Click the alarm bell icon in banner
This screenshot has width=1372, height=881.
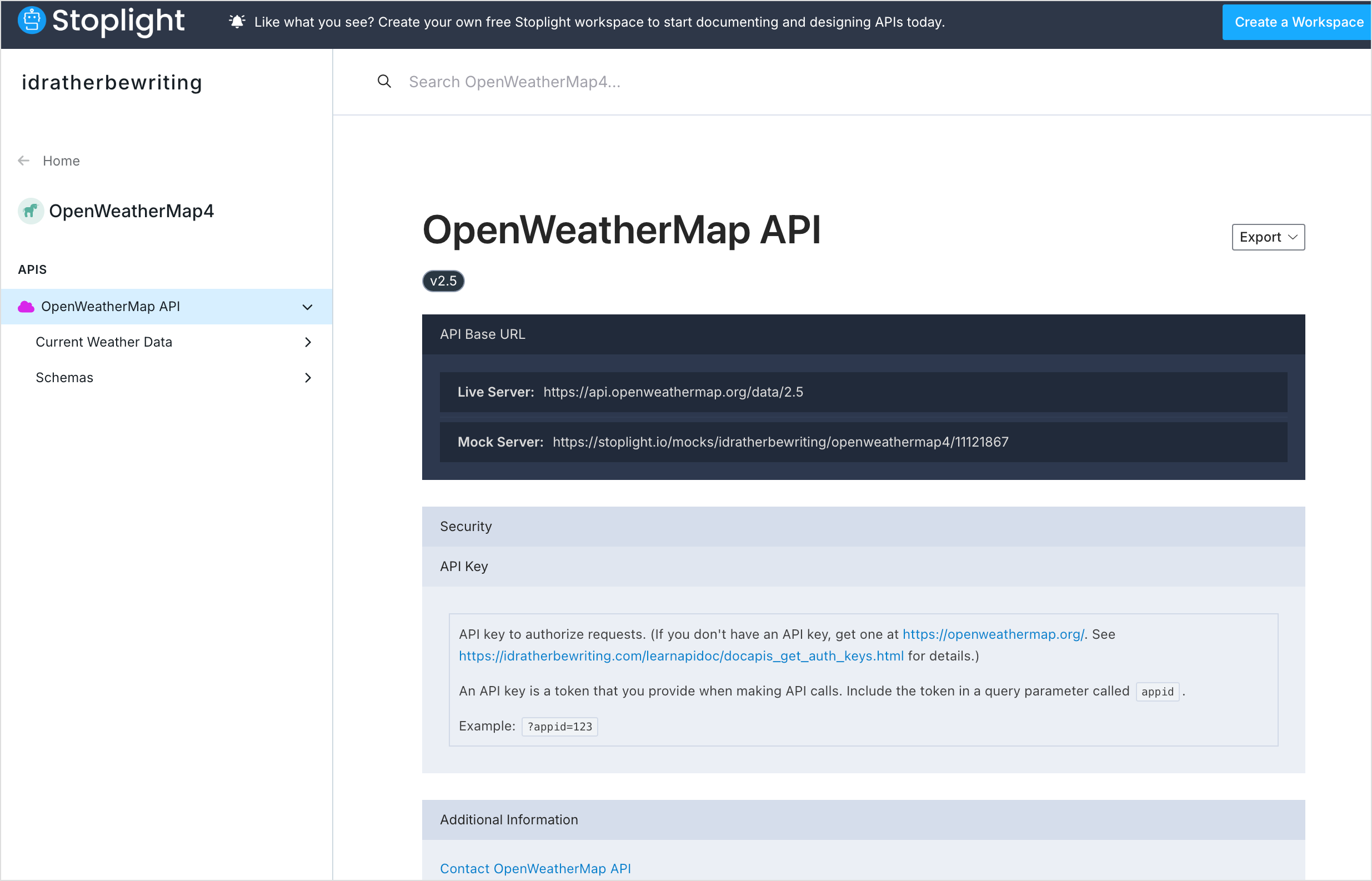tap(237, 22)
